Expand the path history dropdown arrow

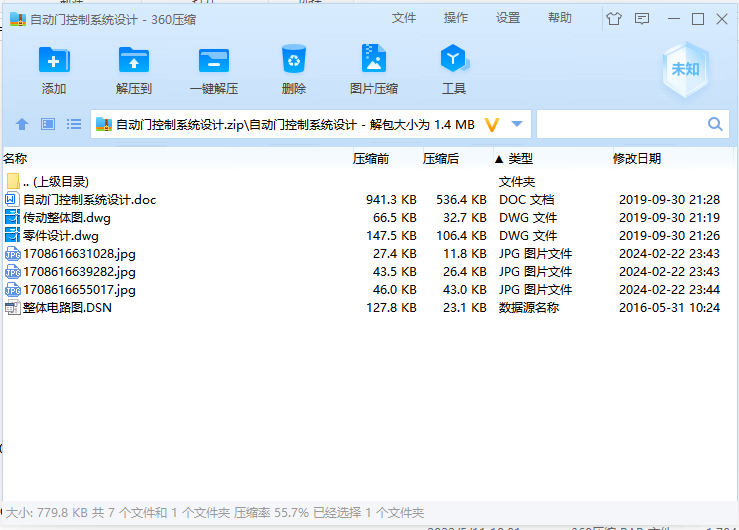tap(517, 124)
